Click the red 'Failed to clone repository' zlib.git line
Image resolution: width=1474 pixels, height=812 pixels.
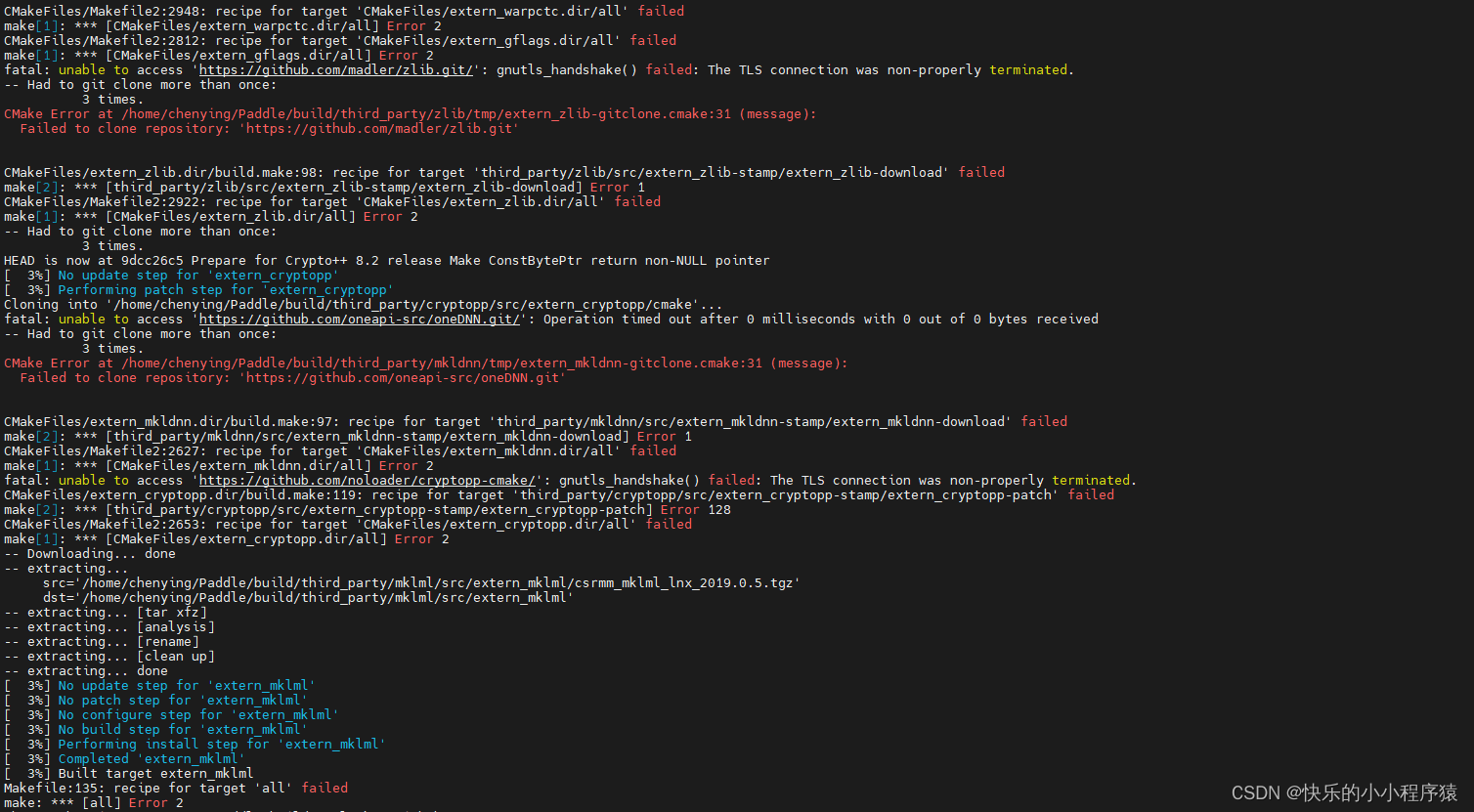[x=270, y=129]
